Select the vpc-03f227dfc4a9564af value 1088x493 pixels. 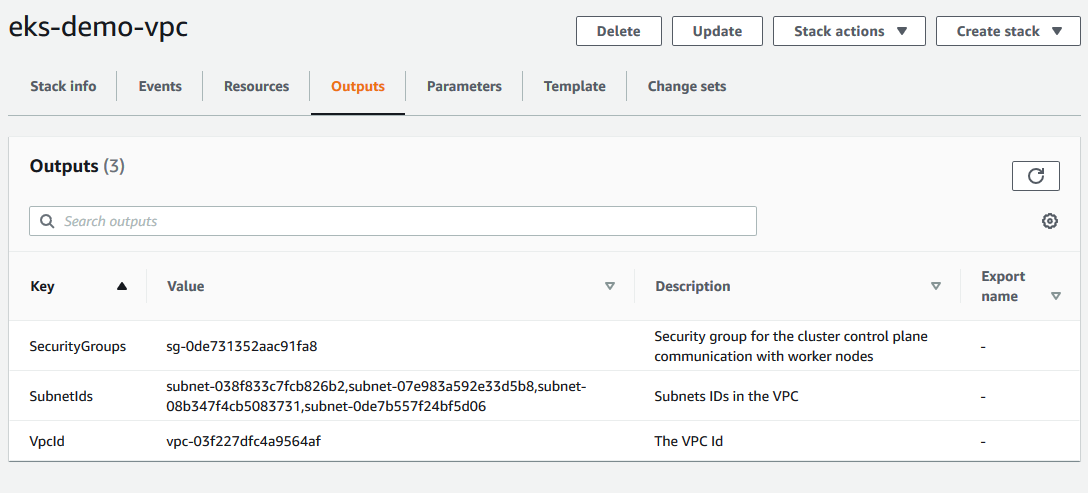244,441
